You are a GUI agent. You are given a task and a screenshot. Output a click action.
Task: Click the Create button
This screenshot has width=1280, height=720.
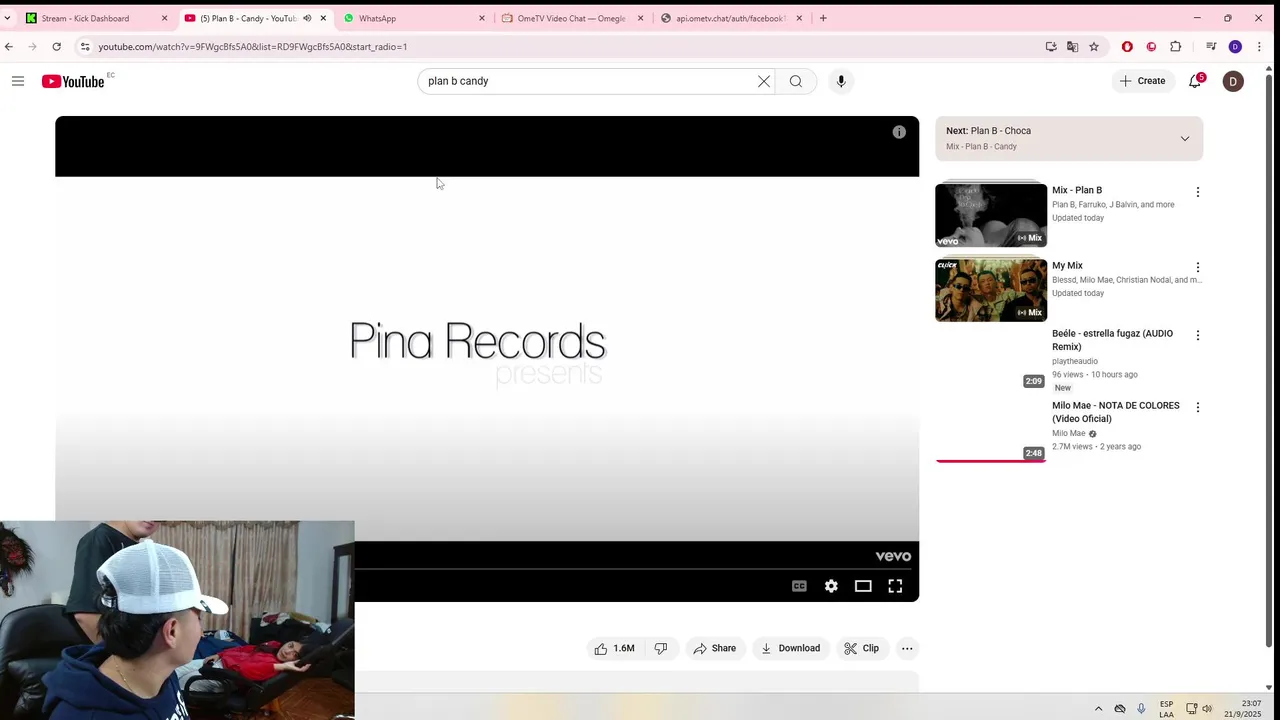point(1143,81)
